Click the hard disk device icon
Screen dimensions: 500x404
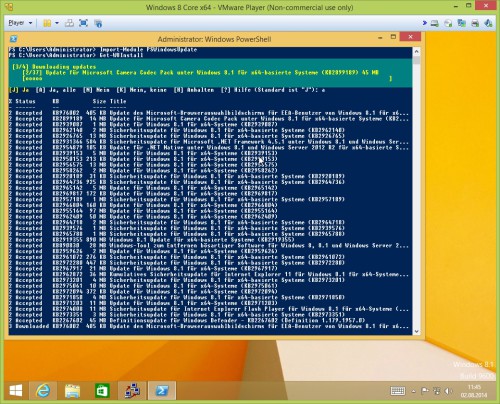(434, 23)
